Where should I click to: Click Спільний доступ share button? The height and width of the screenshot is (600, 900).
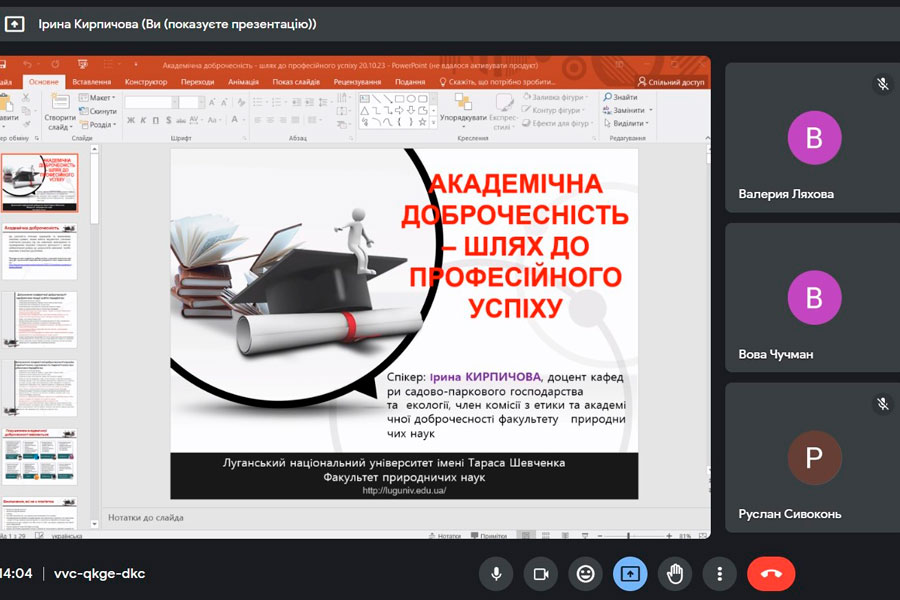[x=672, y=82]
